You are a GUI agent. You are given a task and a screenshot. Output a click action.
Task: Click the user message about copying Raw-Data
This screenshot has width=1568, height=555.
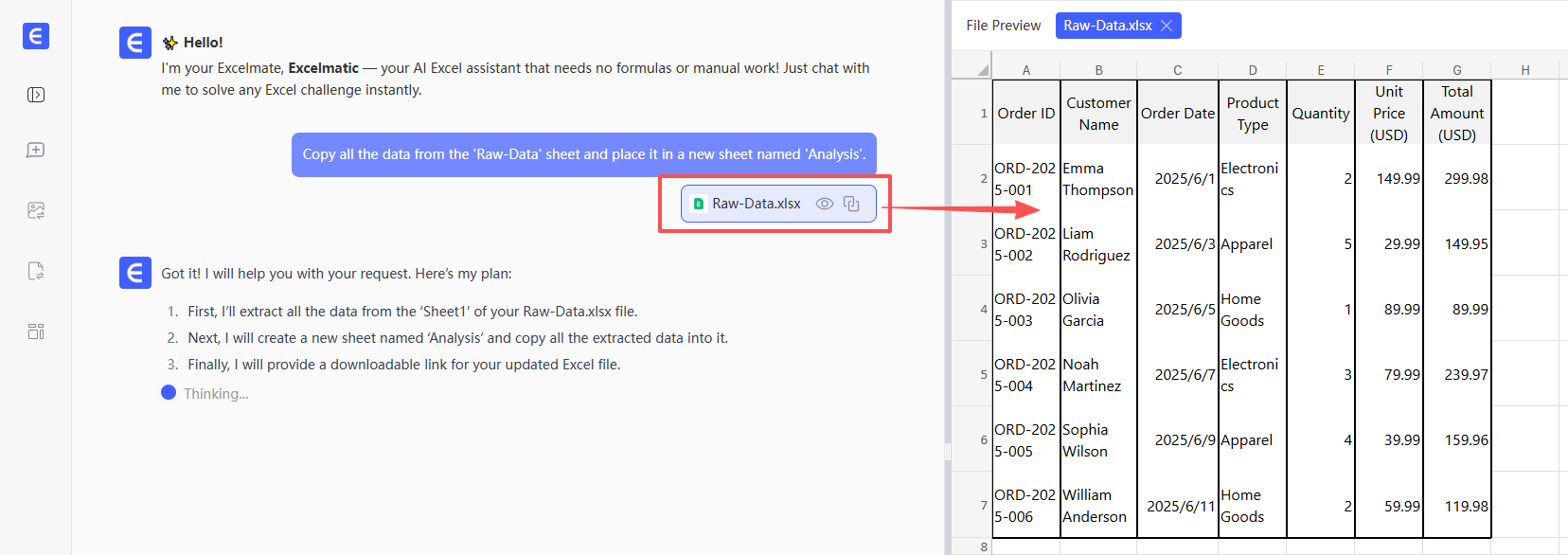click(583, 154)
